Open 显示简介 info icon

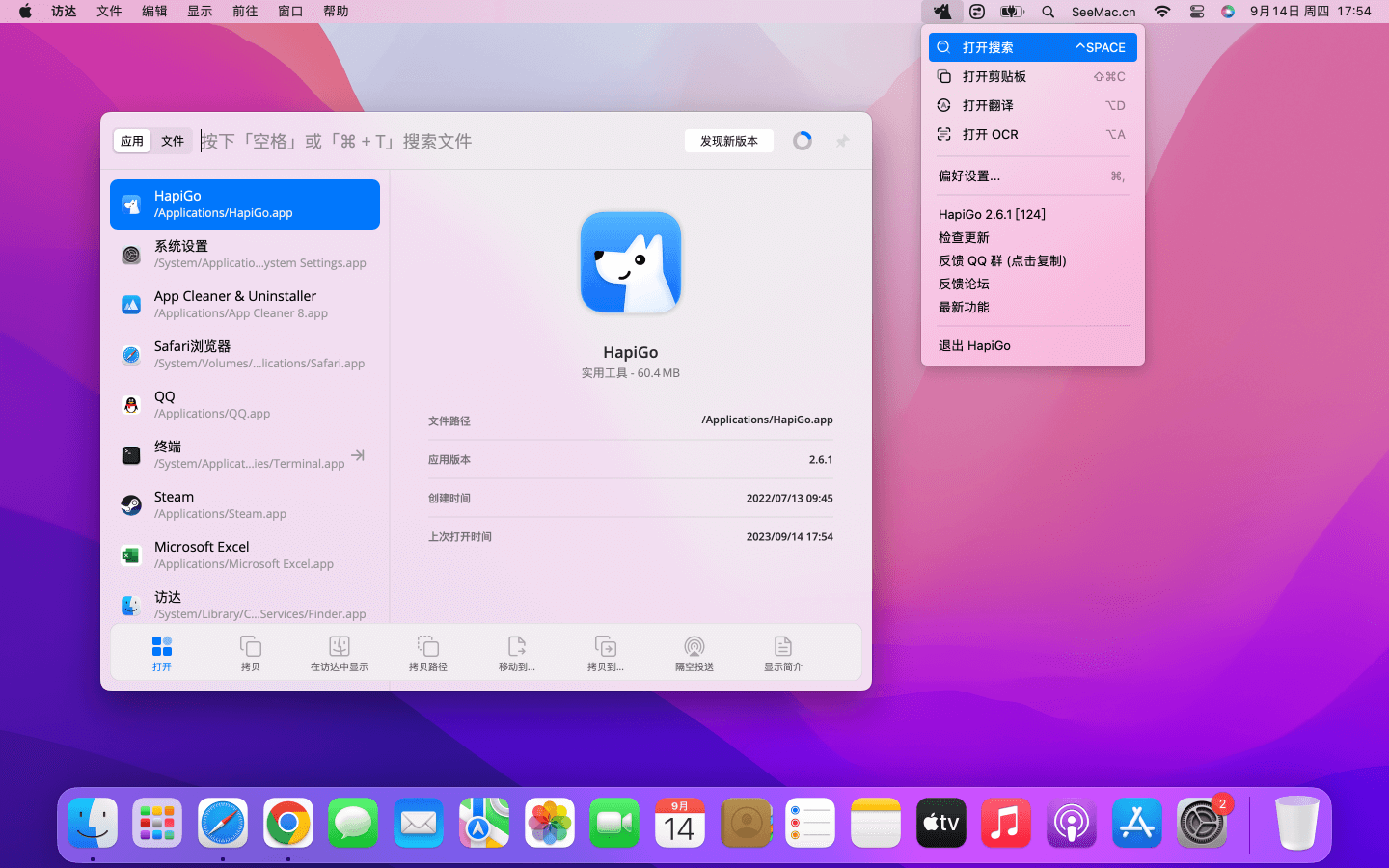[x=782, y=647]
